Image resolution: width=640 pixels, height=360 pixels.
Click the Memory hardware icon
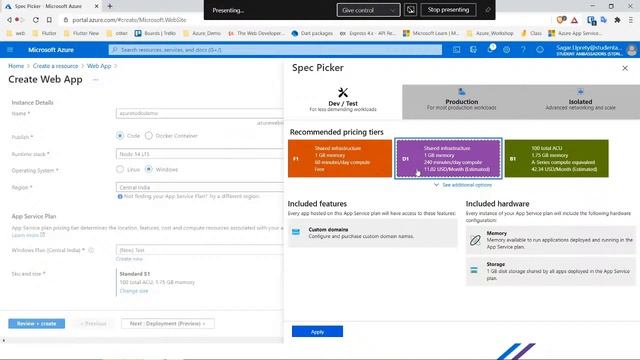tap(475, 240)
